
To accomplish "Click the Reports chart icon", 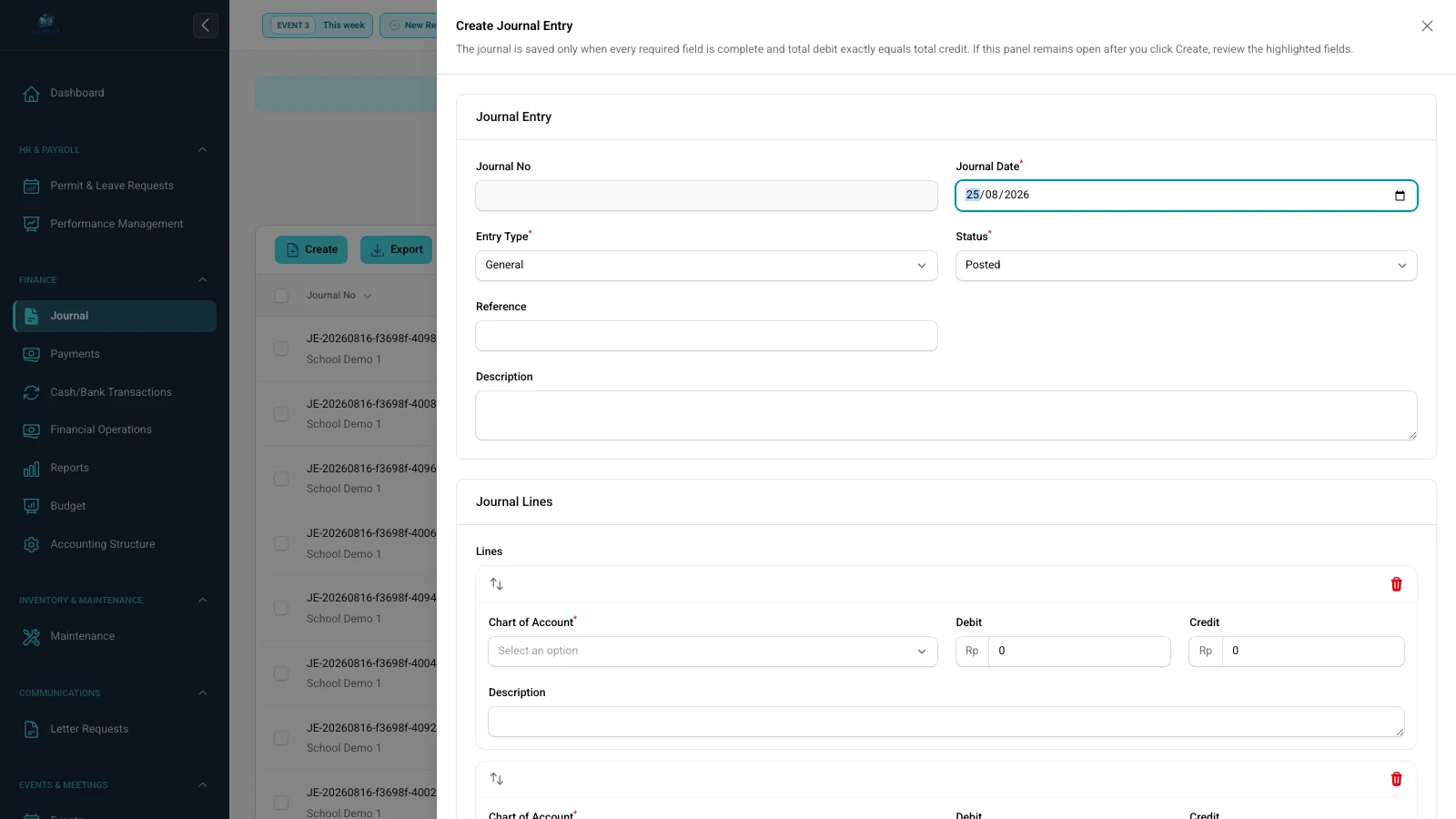I will 32,469.
